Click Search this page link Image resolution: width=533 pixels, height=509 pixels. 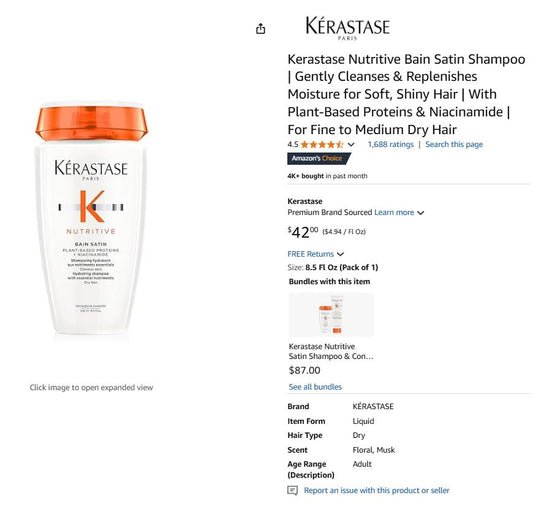(x=454, y=144)
